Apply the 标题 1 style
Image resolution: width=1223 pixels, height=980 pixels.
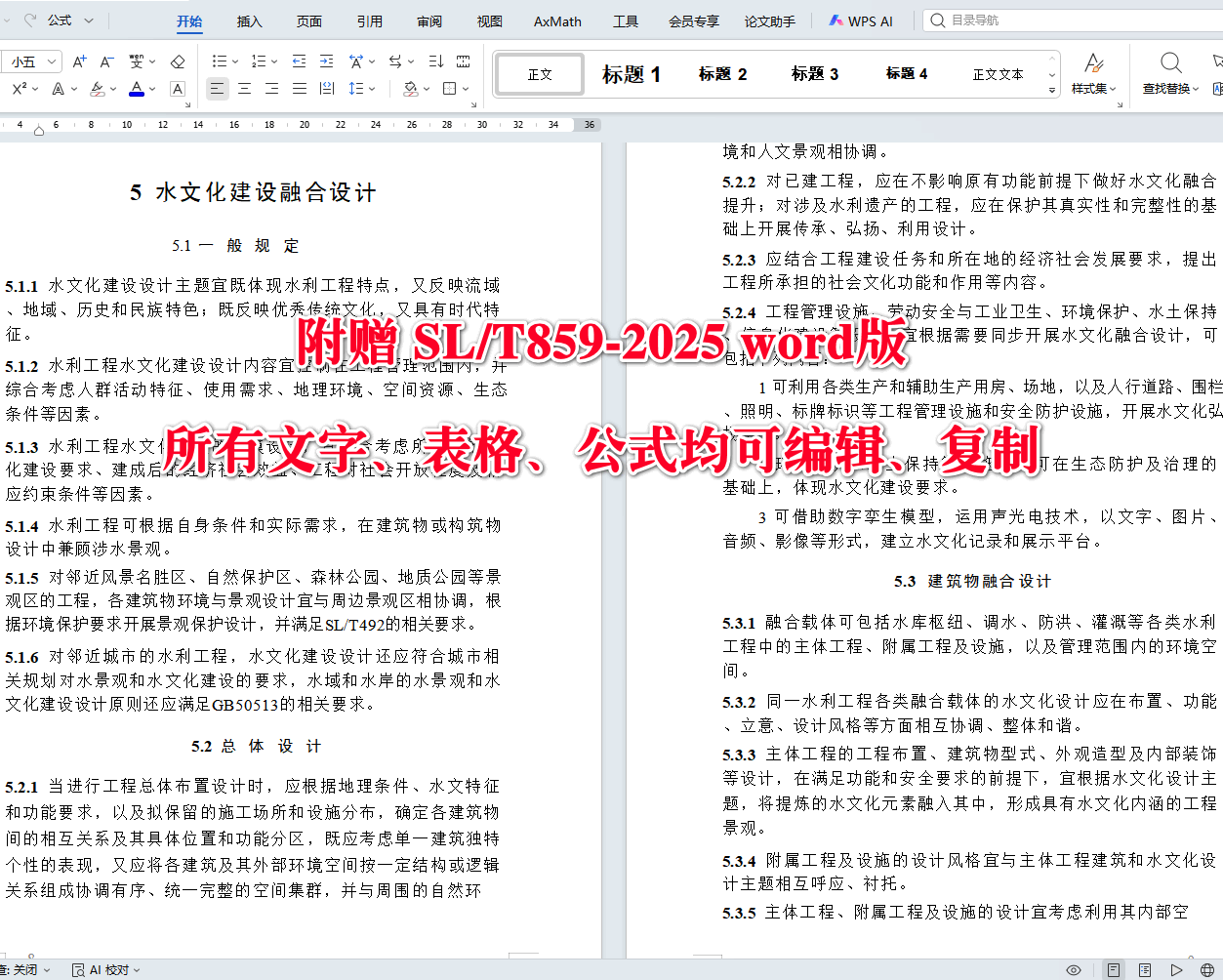coord(632,74)
